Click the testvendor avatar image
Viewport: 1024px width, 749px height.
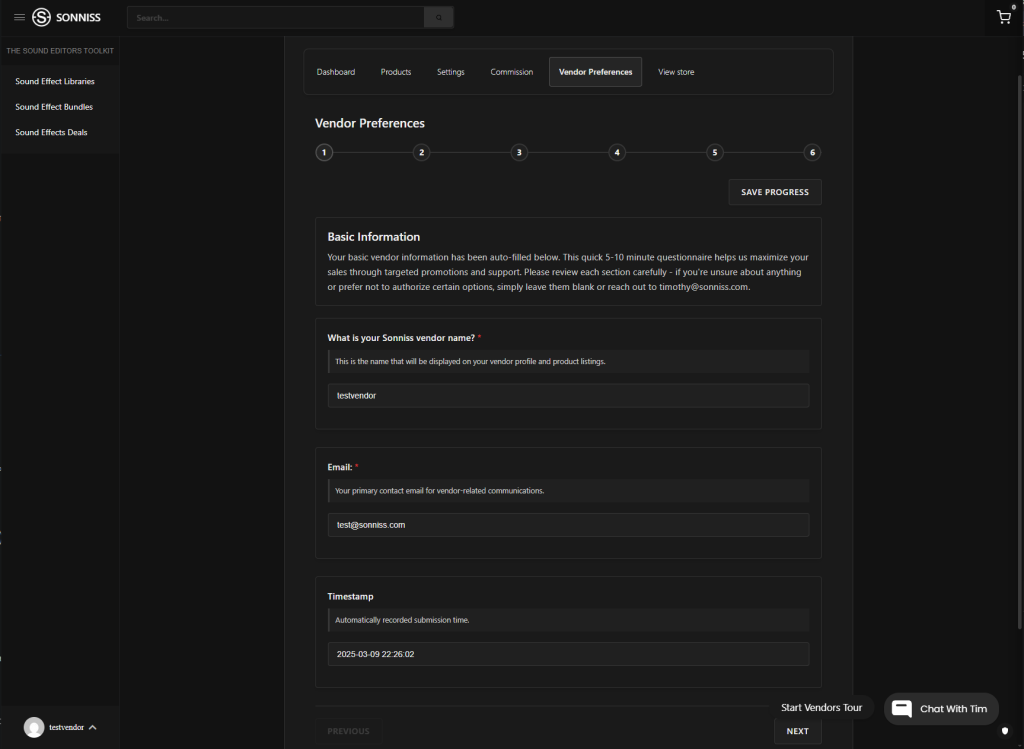[x=34, y=727]
